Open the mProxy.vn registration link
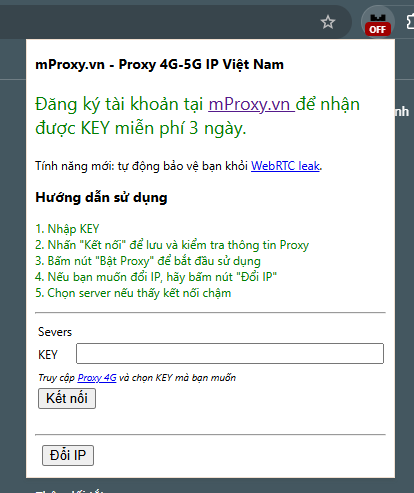 (x=251, y=104)
